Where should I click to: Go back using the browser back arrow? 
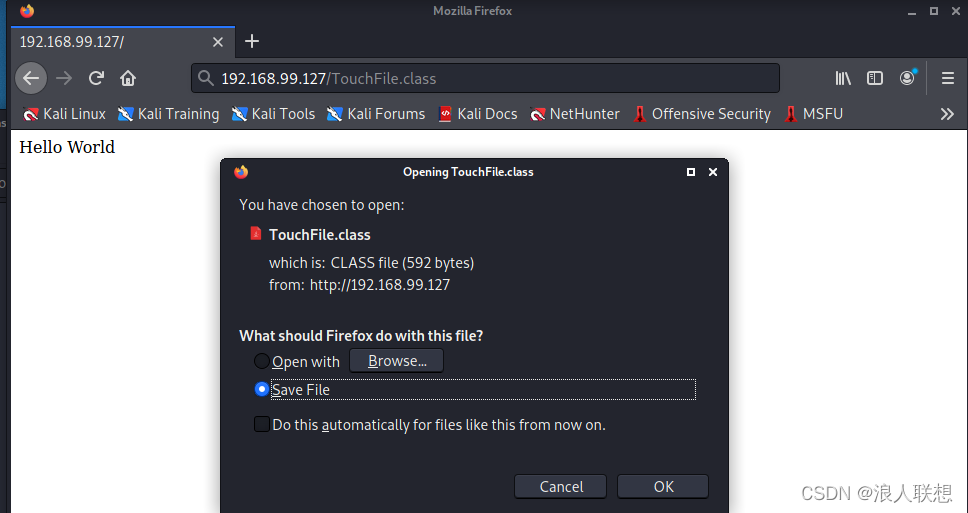(x=31, y=78)
